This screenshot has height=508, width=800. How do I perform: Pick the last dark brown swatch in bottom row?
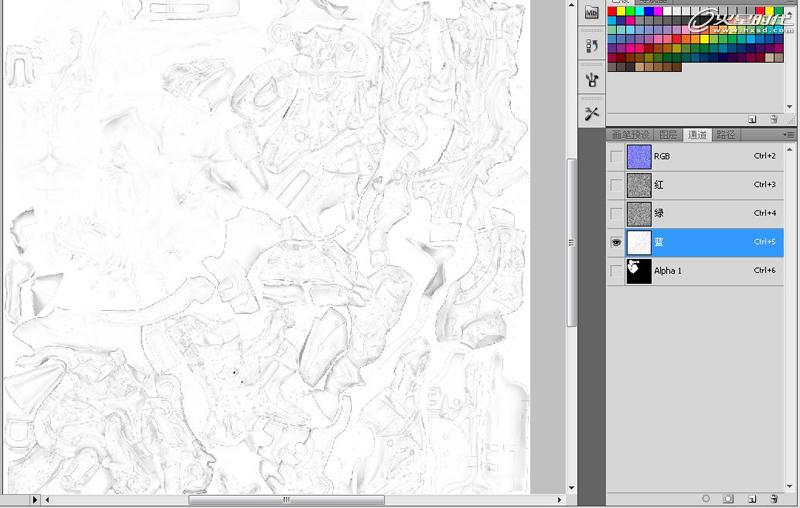[x=677, y=67]
